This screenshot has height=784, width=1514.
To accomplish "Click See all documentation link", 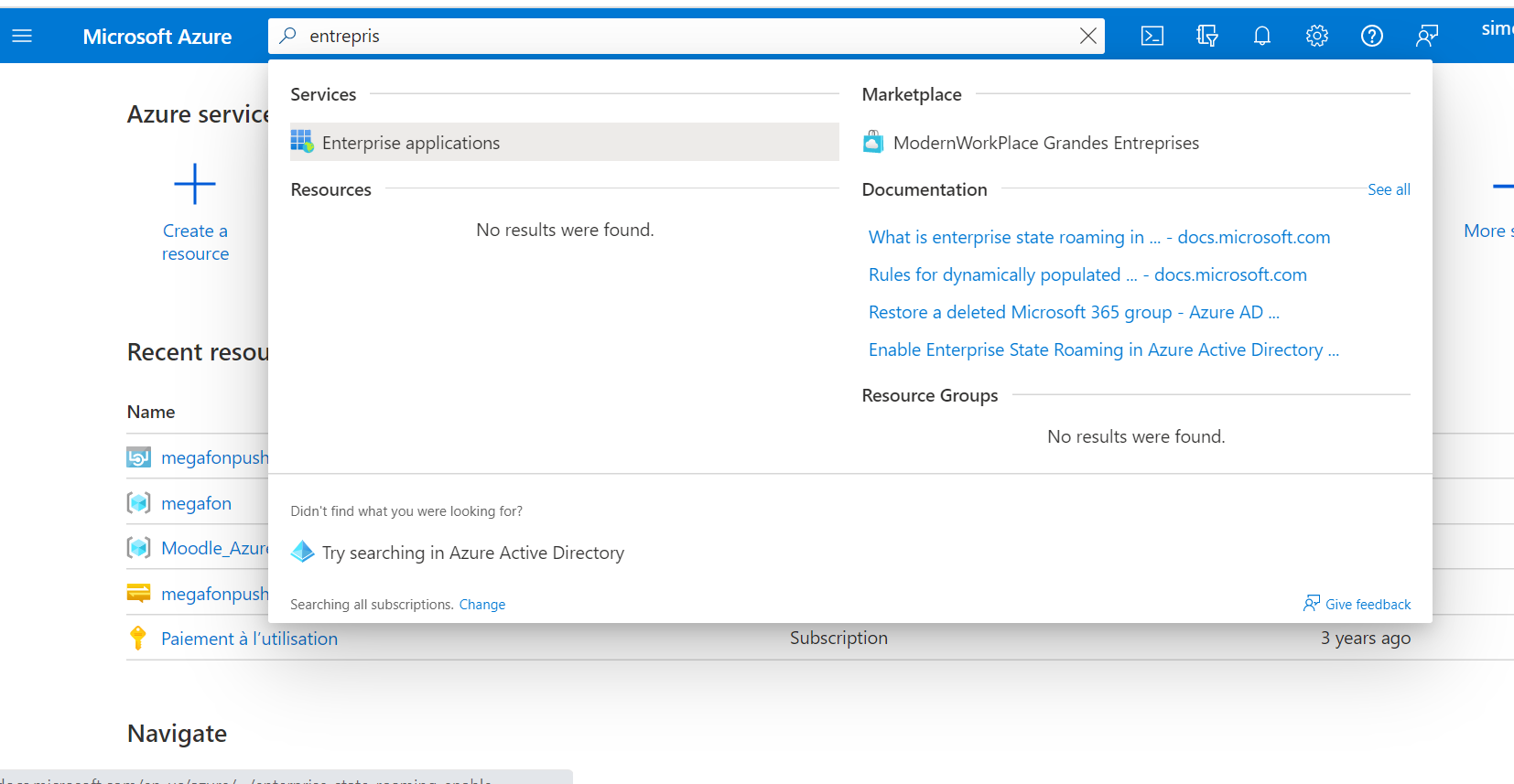I will [x=1389, y=189].
